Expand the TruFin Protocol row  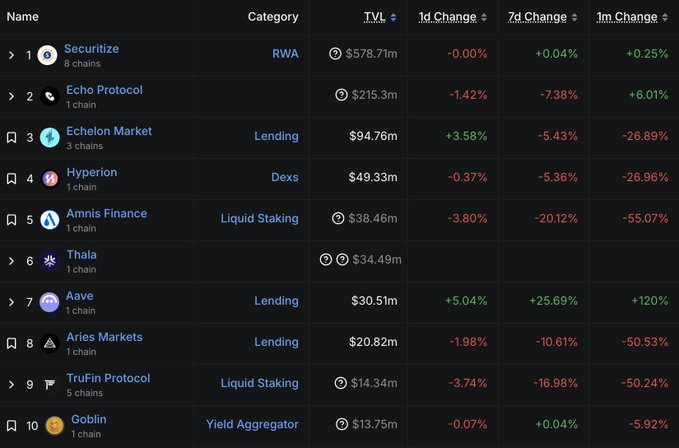click(12, 384)
